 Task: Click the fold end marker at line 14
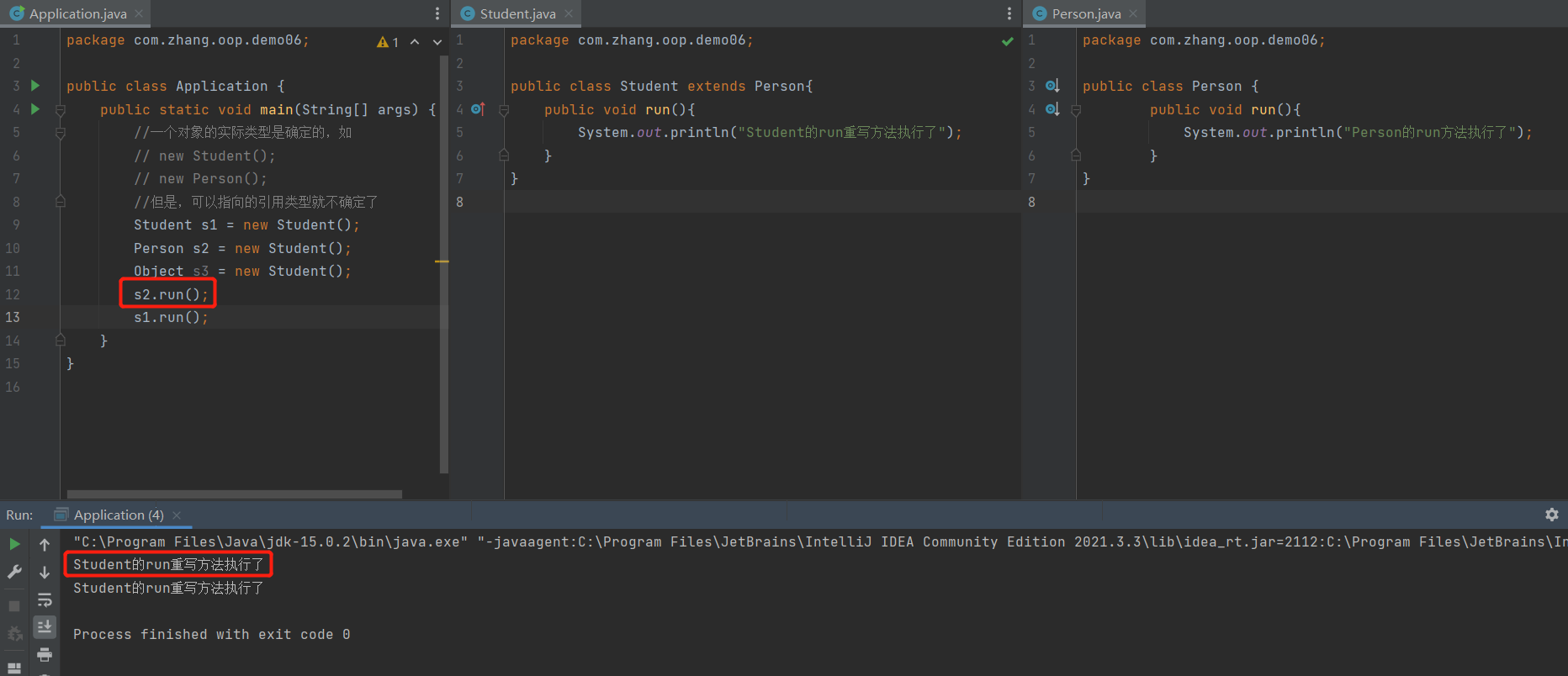pyautogui.click(x=61, y=341)
